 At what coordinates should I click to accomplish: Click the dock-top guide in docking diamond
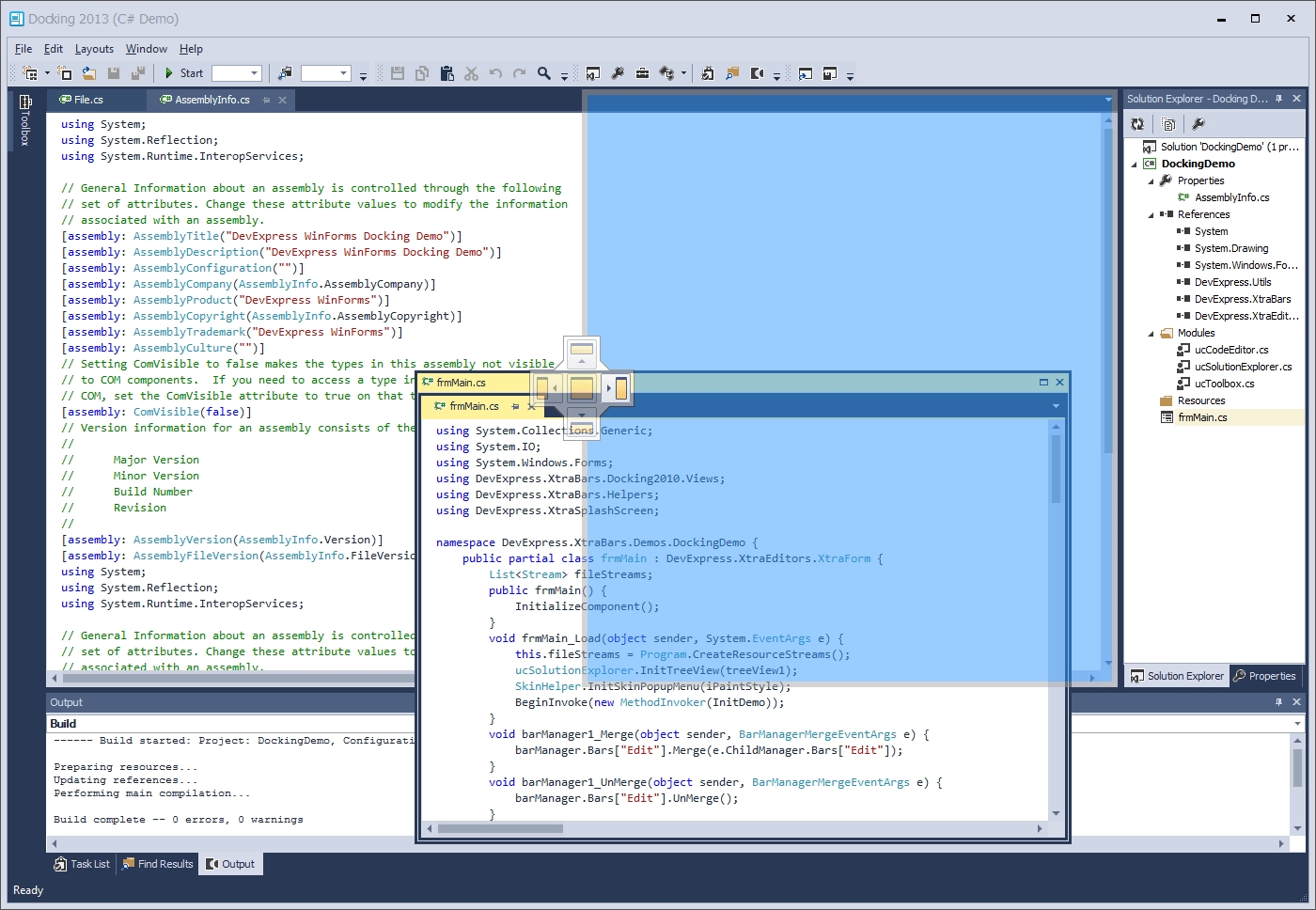point(582,353)
